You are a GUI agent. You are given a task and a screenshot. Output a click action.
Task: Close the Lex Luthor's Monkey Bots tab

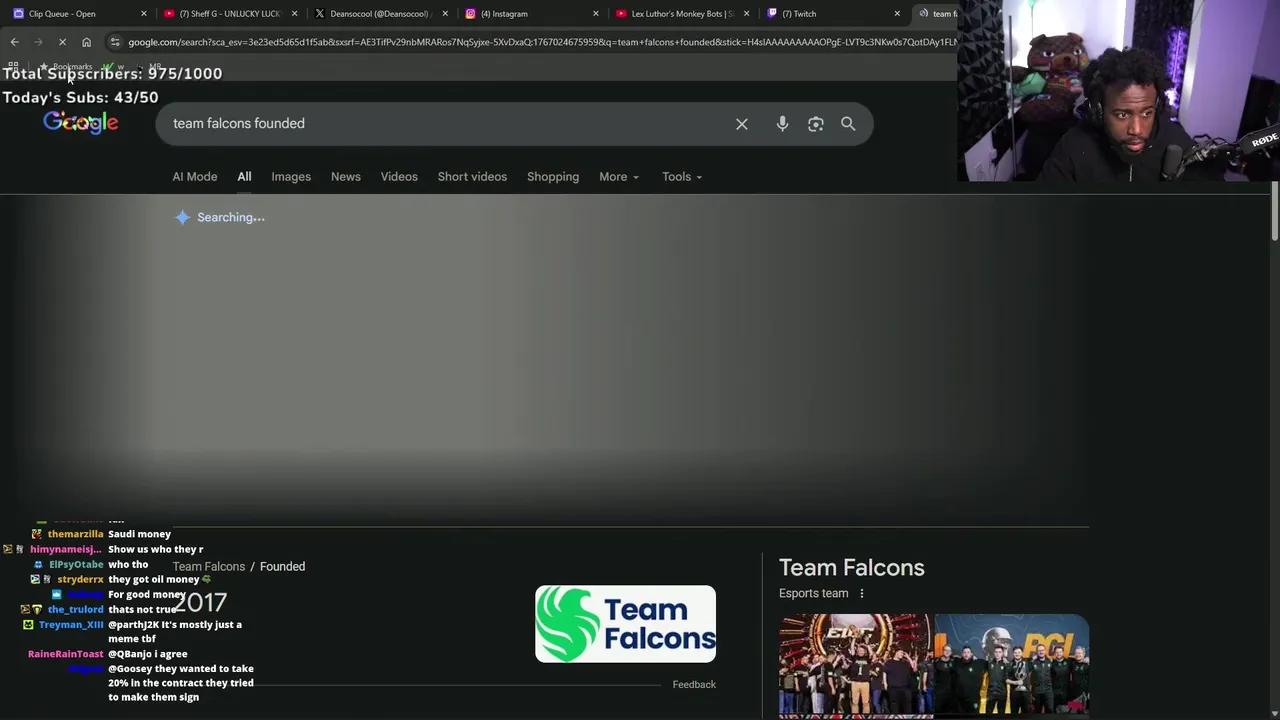pos(746,13)
